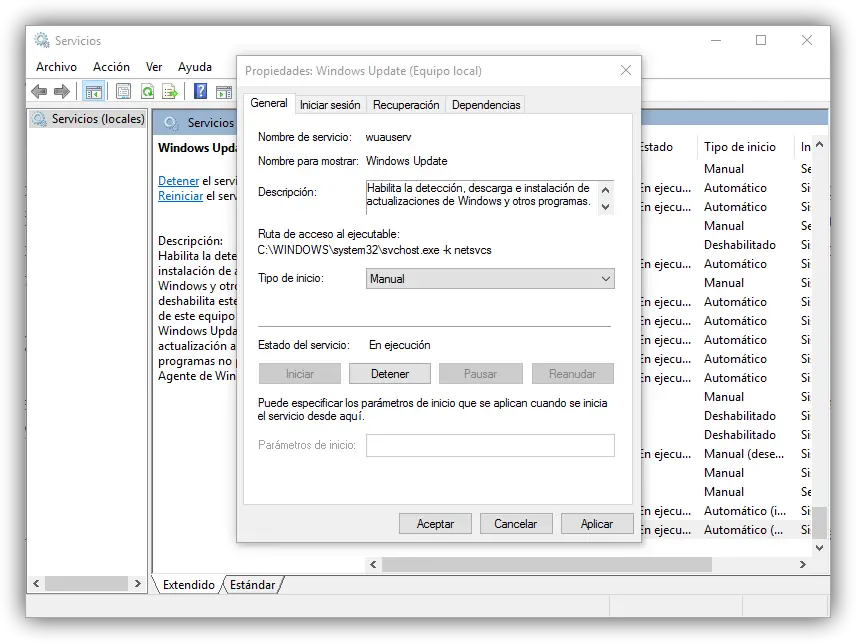Click the service name wuauserv
This screenshot has height=643, width=856.
(x=388, y=137)
